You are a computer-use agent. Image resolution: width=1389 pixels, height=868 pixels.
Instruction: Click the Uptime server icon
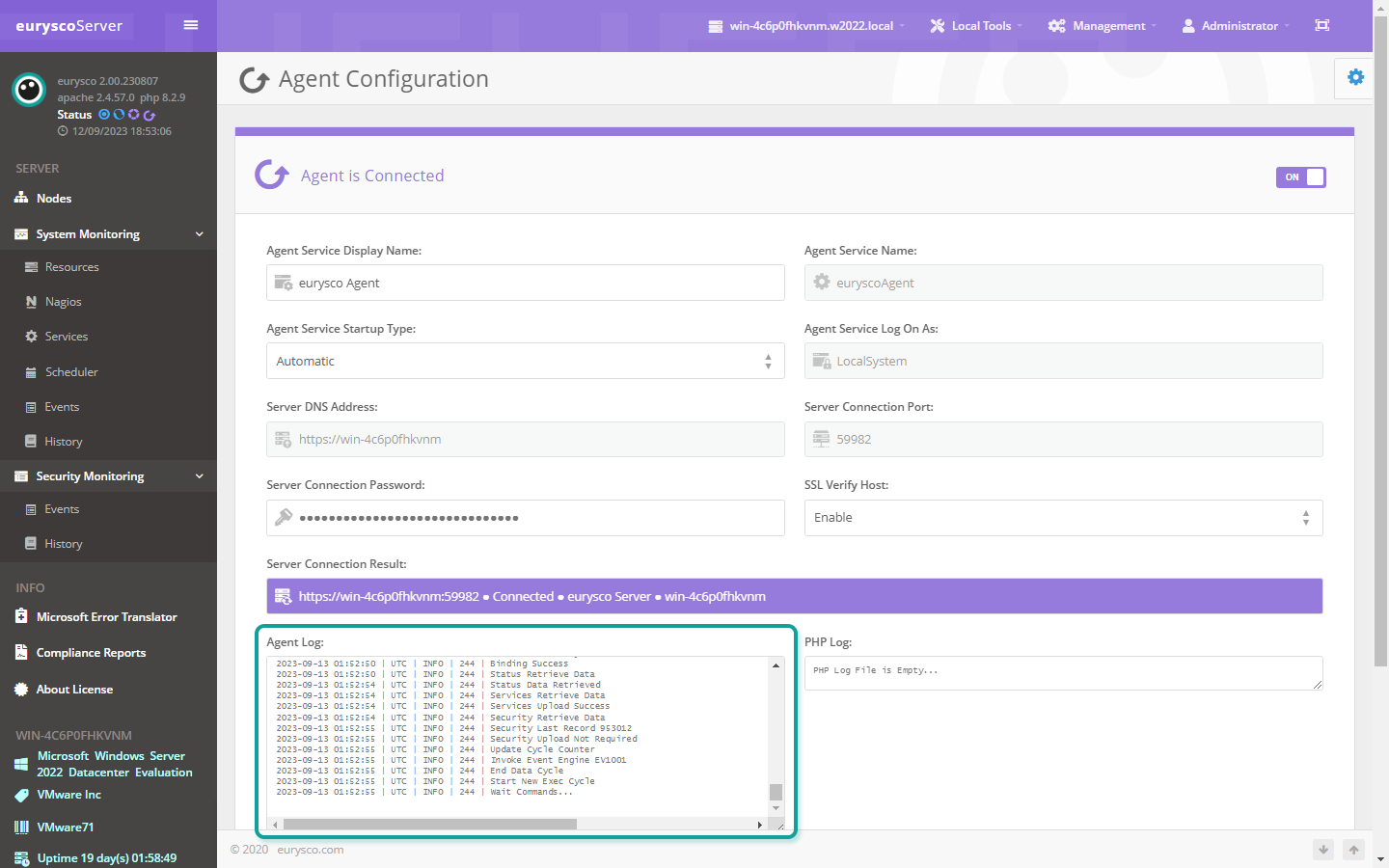[x=21, y=858]
